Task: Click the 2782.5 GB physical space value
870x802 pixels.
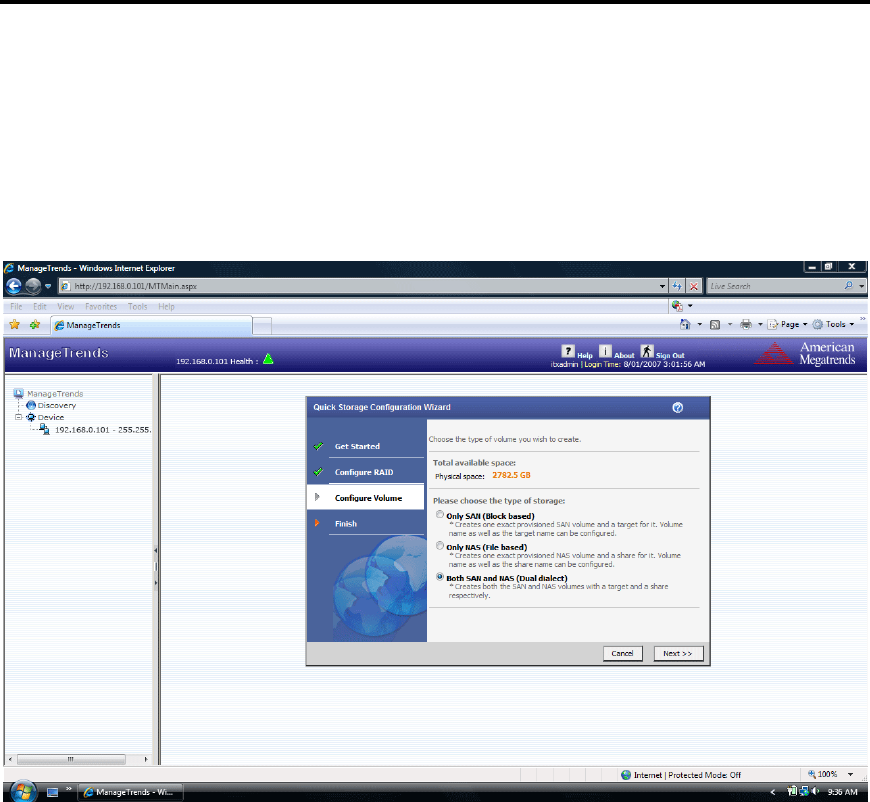Action: click(511, 475)
